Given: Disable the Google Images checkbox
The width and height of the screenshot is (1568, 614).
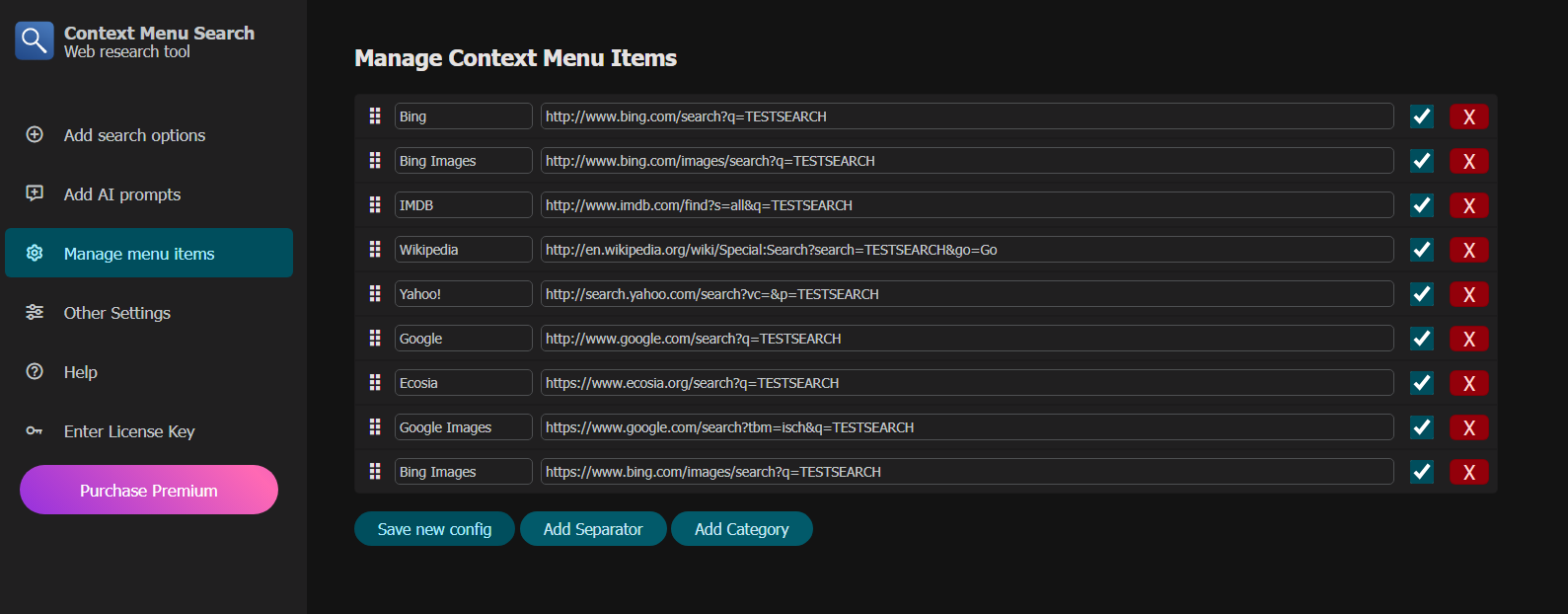Looking at the screenshot, I should click(1422, 427).
